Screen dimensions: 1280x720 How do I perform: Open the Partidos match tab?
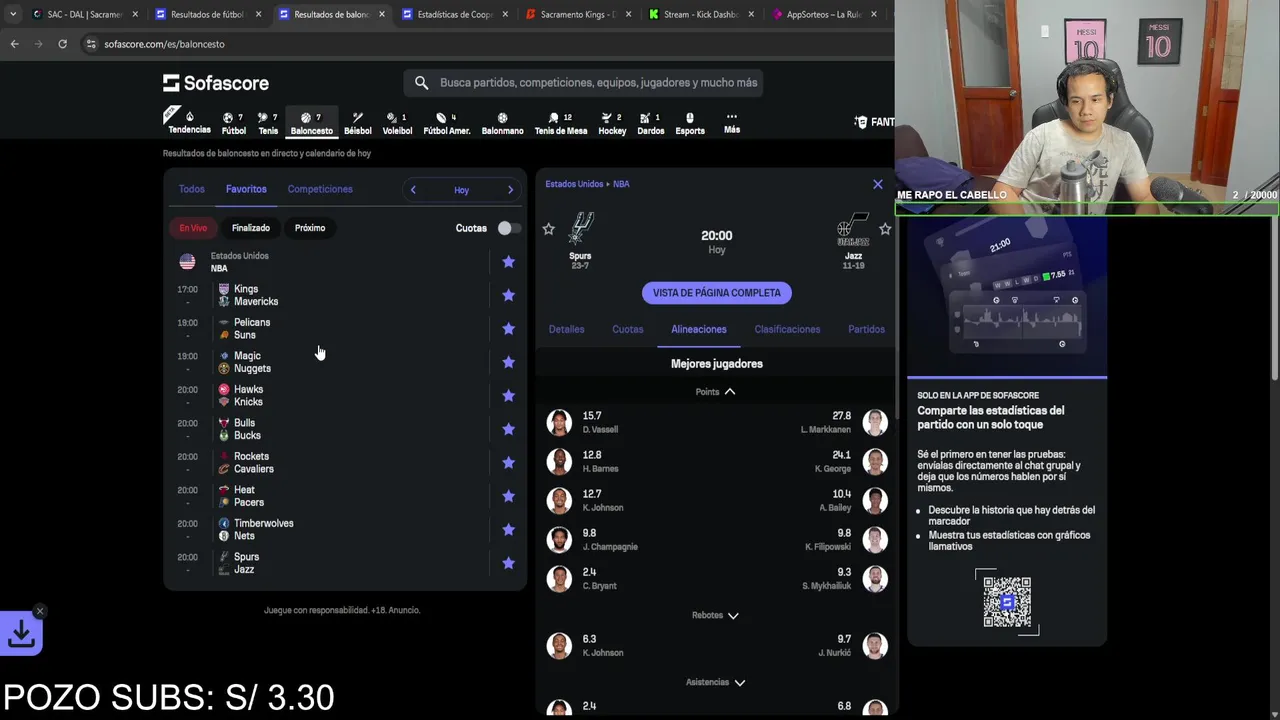(866, 329)
